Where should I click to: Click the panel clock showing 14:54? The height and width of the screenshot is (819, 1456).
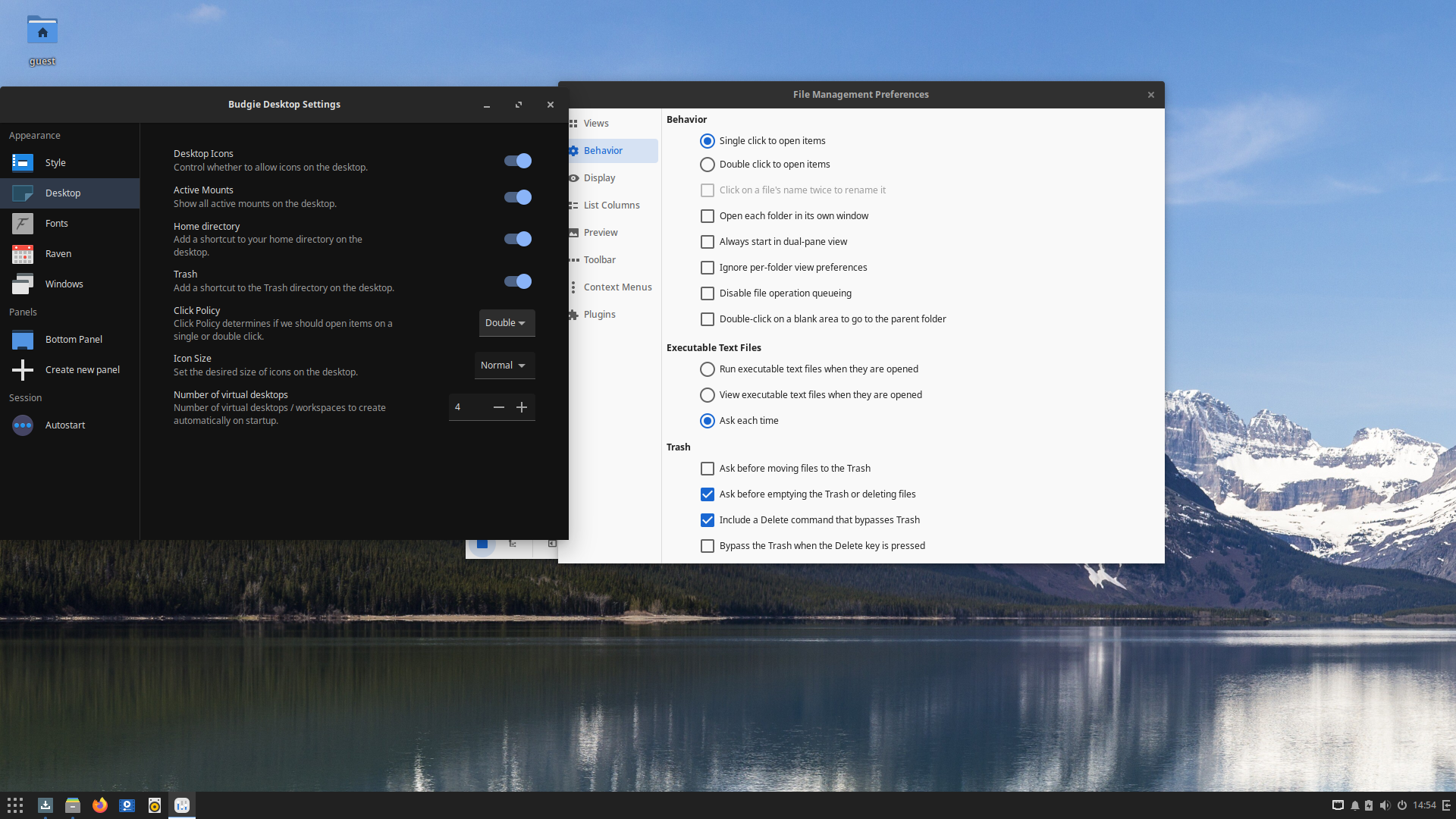[x=1424, y=805]
